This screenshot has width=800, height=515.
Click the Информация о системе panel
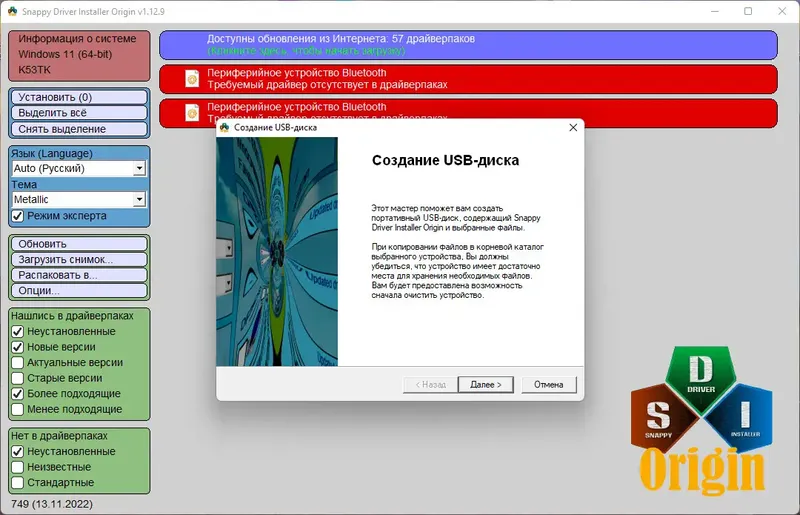point(79,55)
